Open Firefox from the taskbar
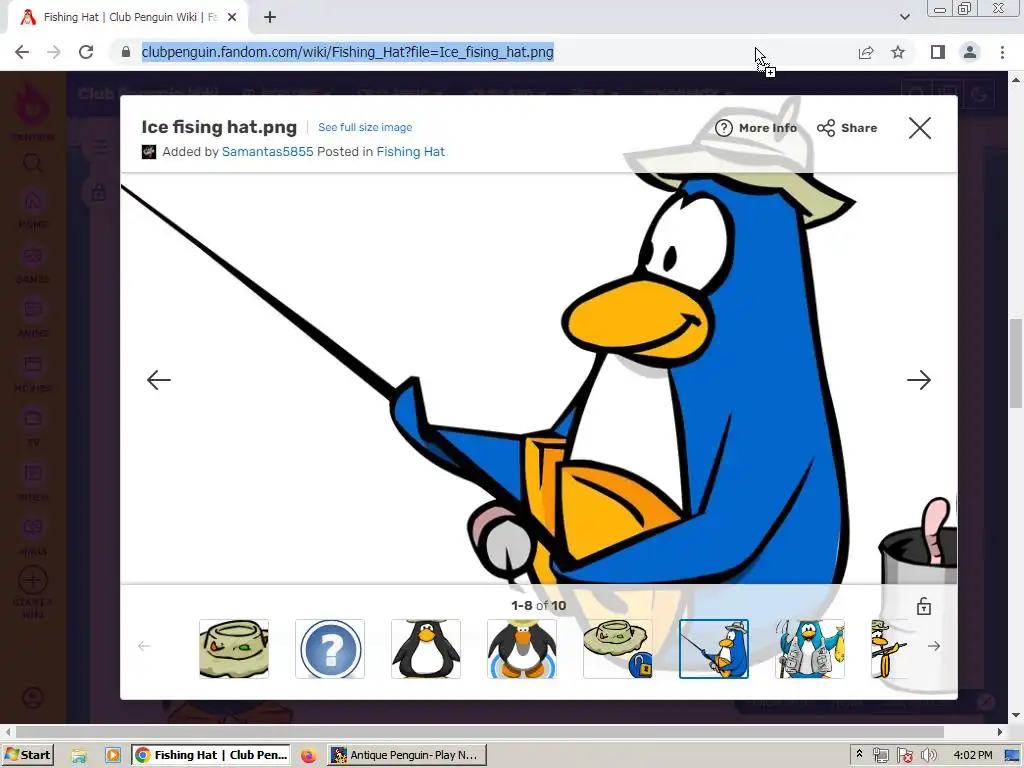 308,756
